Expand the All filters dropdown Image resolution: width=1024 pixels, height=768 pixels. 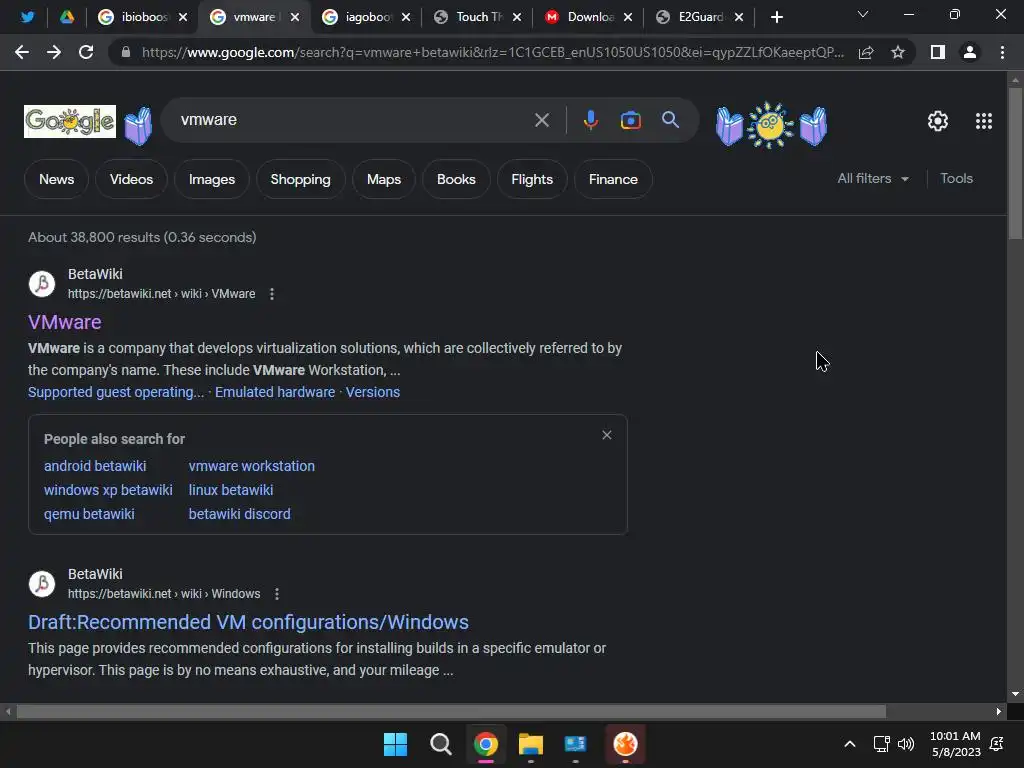(873, 178)
